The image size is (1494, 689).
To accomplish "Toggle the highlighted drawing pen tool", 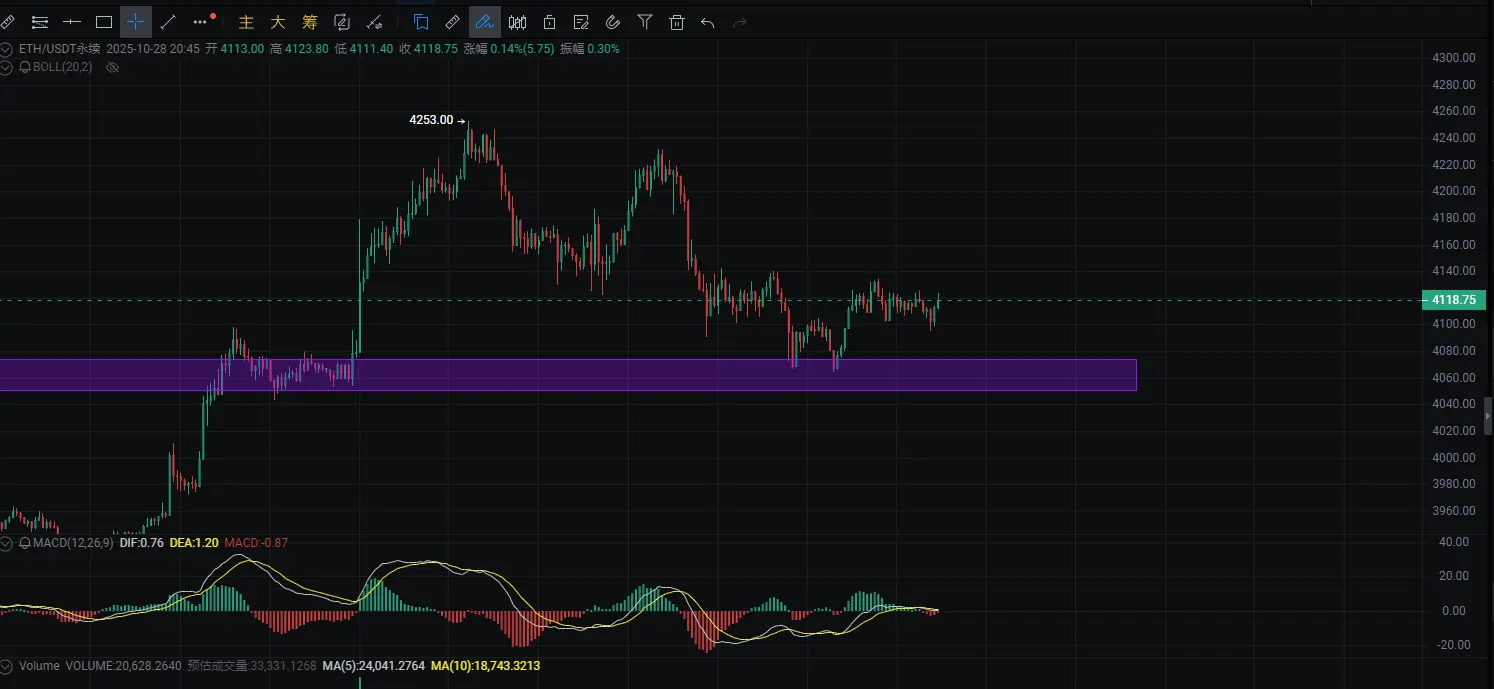I will pyautogui.click(x=485, y=21).
